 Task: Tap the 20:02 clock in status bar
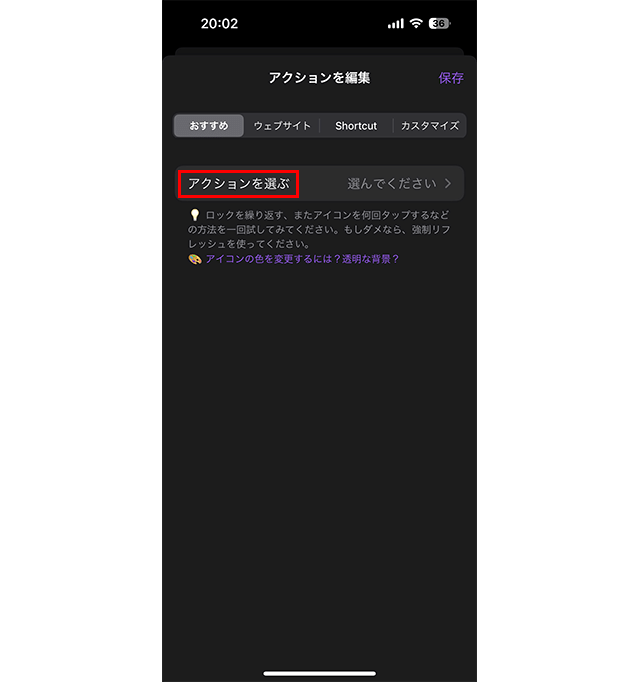219,23
